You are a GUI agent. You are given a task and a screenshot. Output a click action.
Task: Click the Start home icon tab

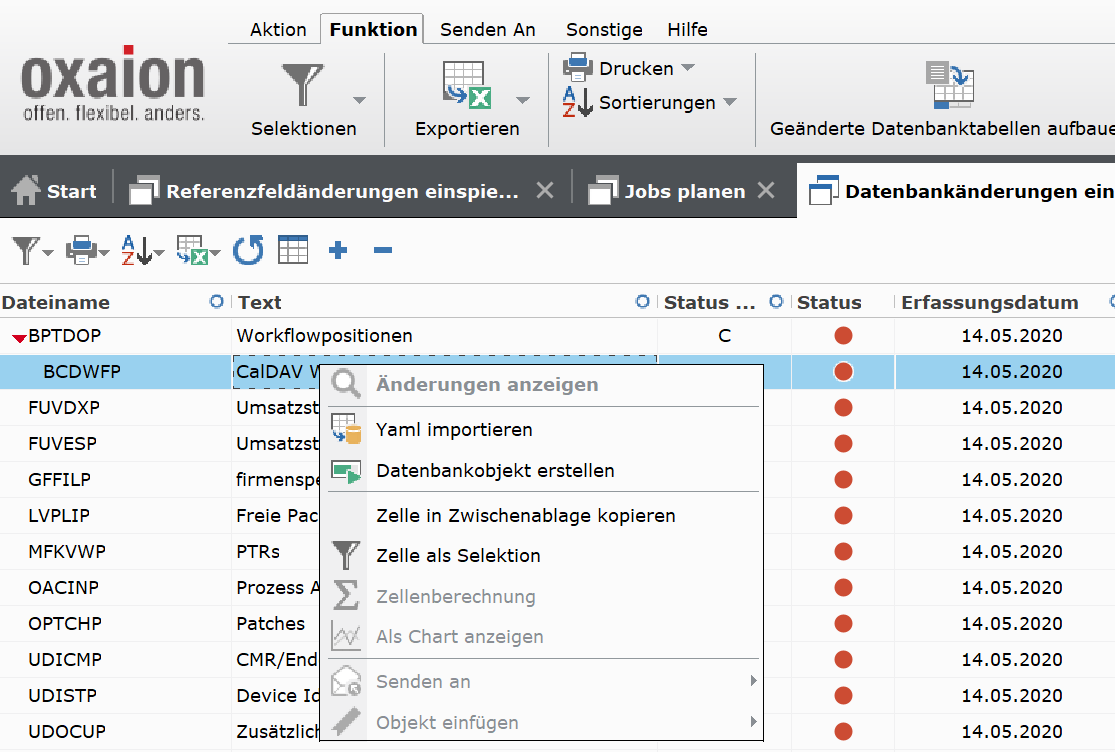(55, 190)
